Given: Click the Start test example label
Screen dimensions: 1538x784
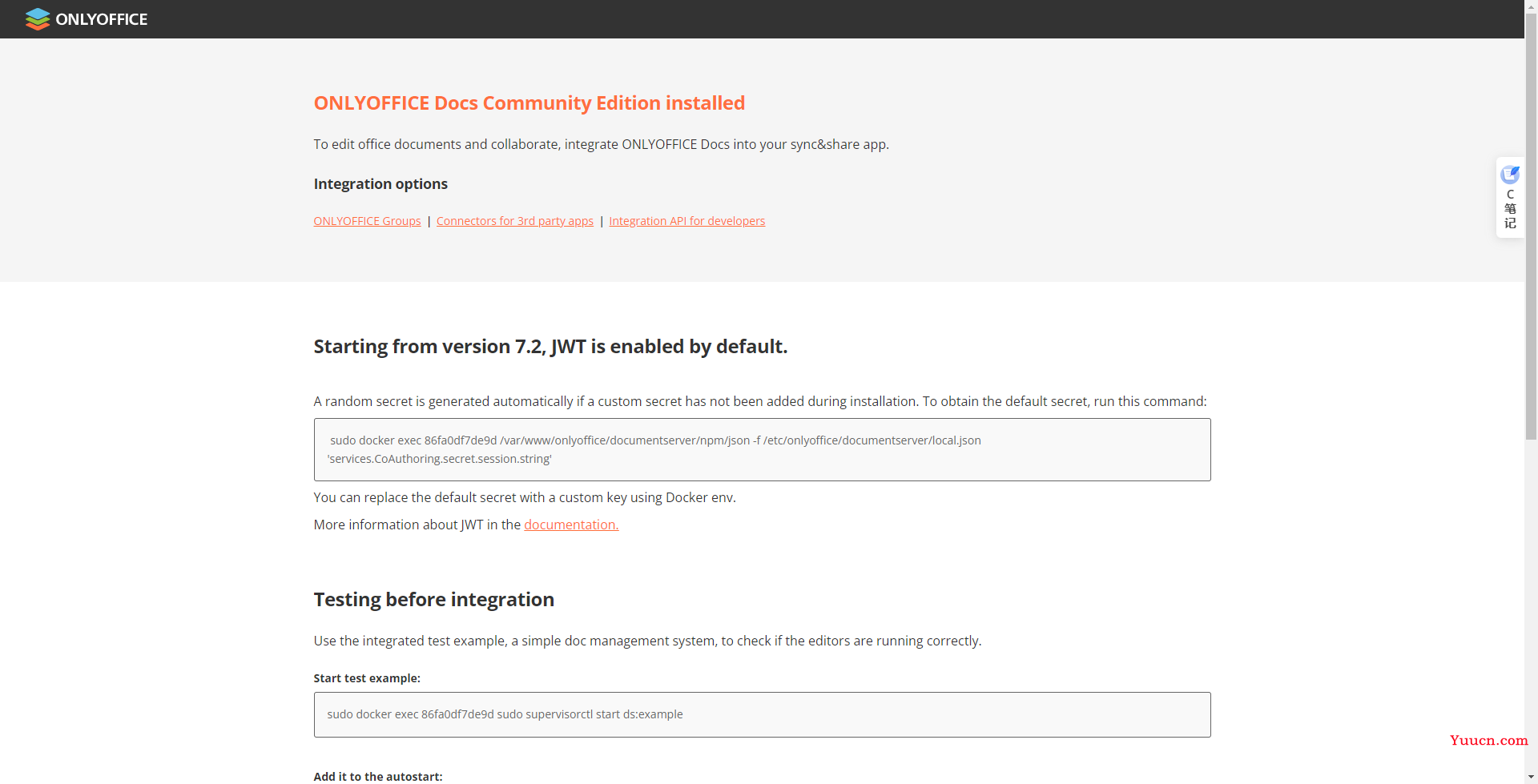Looking at the screenshot, I should [367, 678].
